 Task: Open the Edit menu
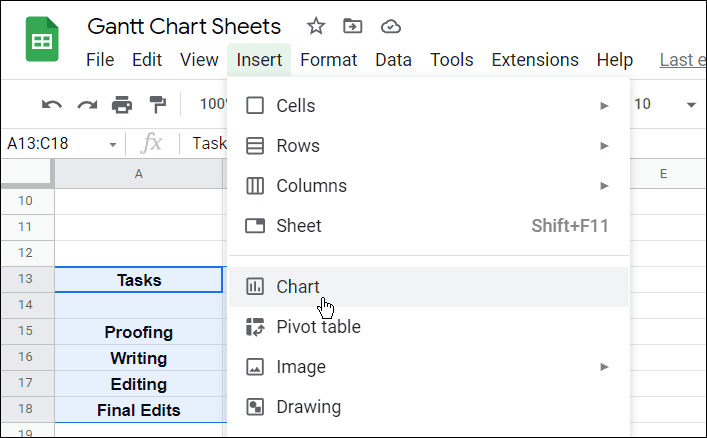click(147, 60)
